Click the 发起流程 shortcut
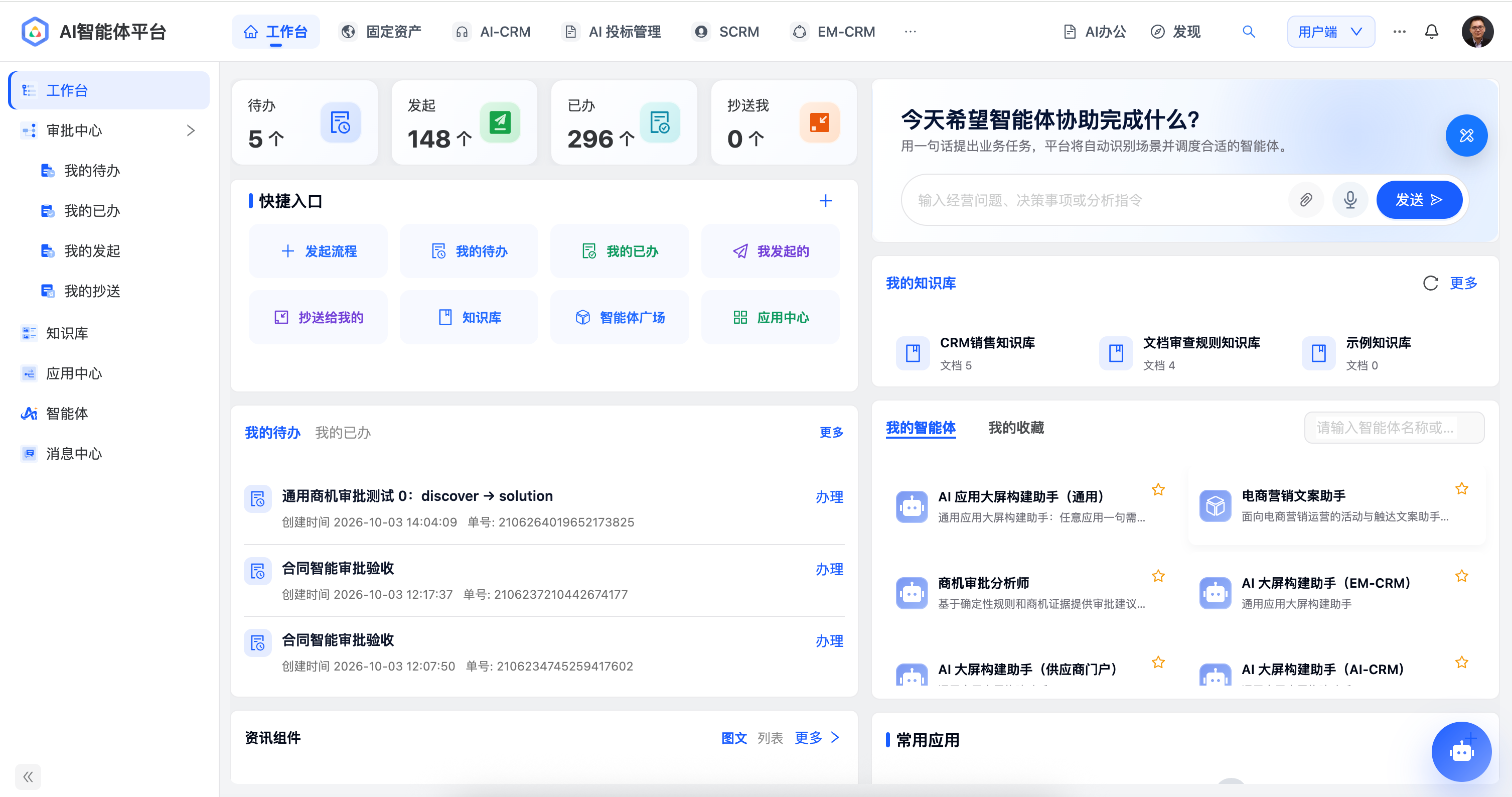1512x797 pixels. click(318, 251)
